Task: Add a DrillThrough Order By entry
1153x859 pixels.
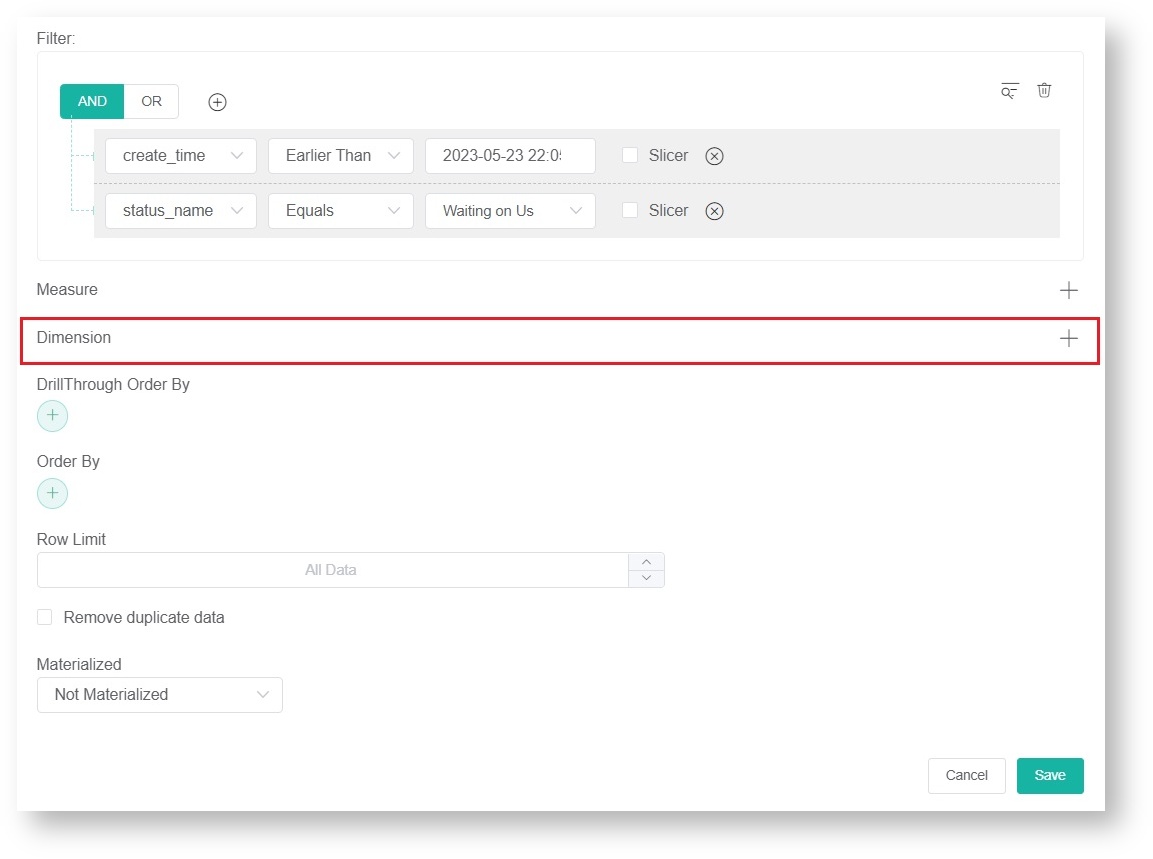Action: coord(52,415)
